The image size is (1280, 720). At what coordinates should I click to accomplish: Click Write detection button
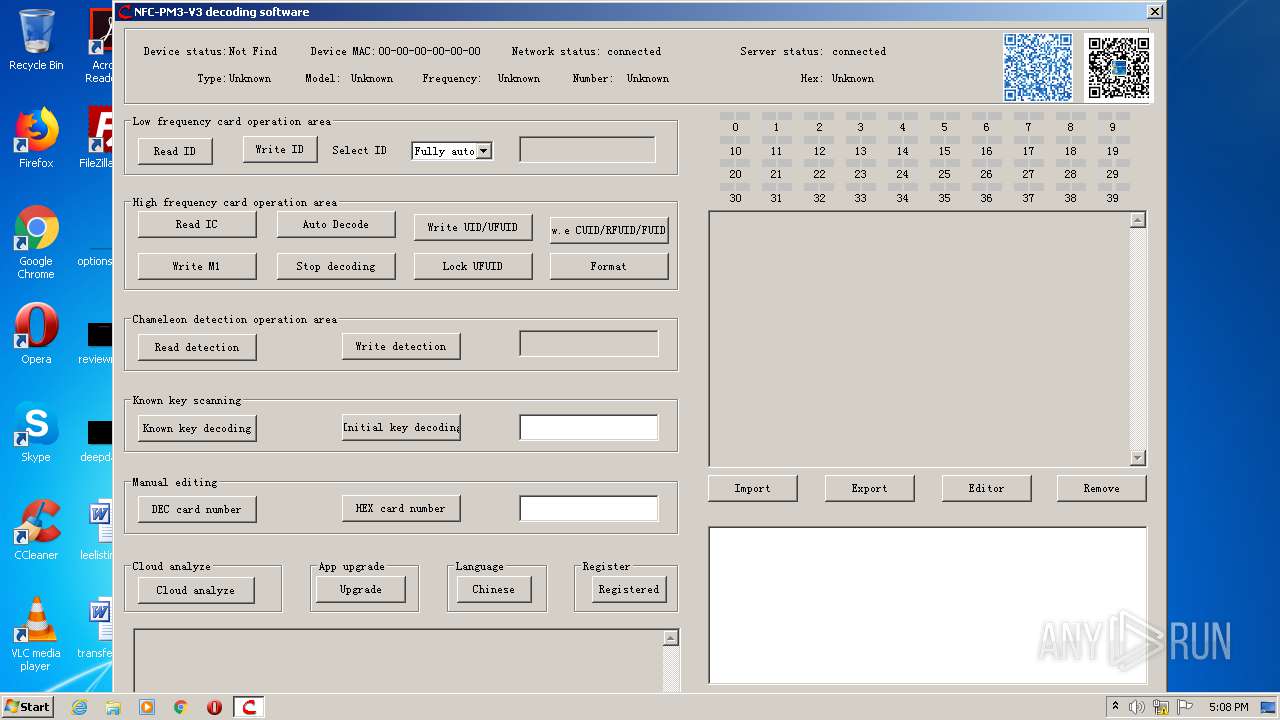(401, 346)
